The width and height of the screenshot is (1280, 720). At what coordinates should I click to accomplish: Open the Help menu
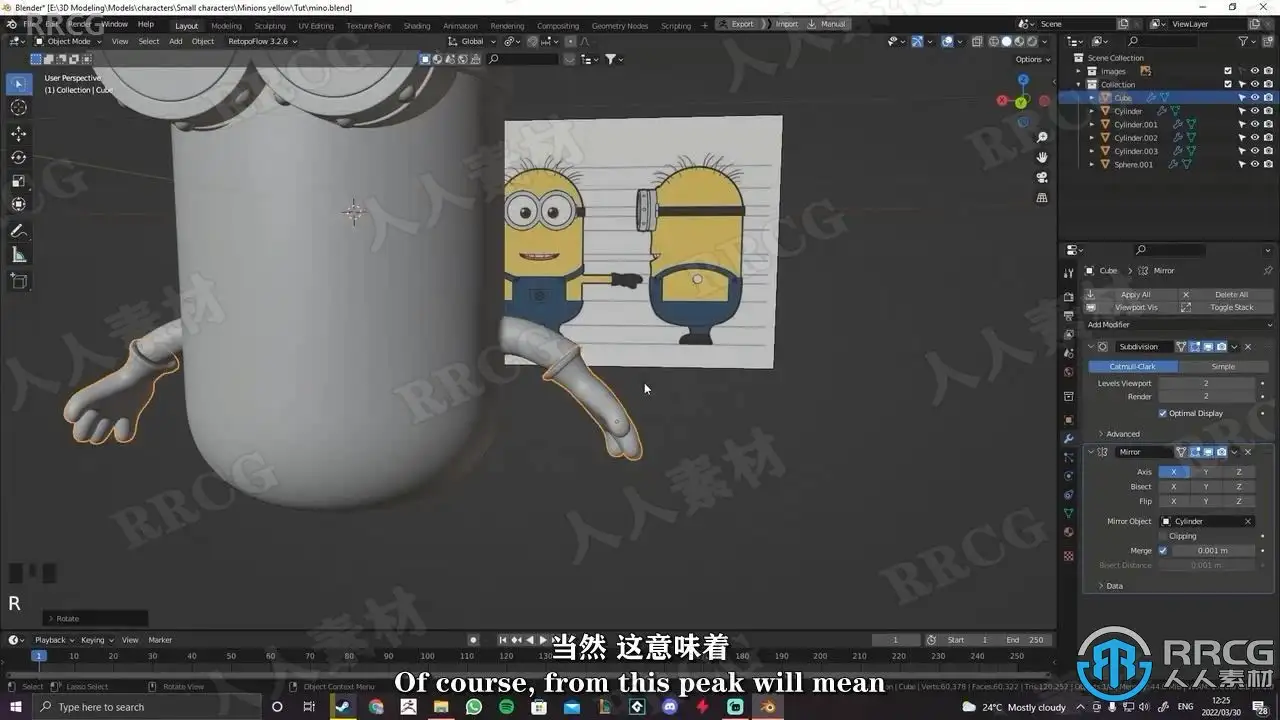click(x=146, y=24)
